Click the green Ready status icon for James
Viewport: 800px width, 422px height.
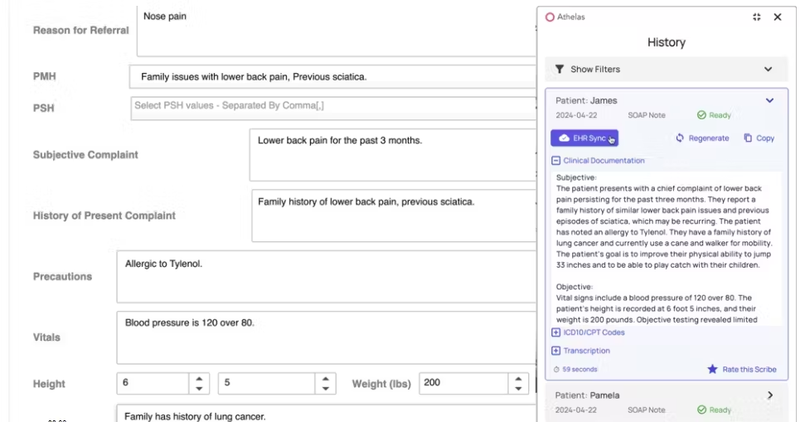[702, 115]
